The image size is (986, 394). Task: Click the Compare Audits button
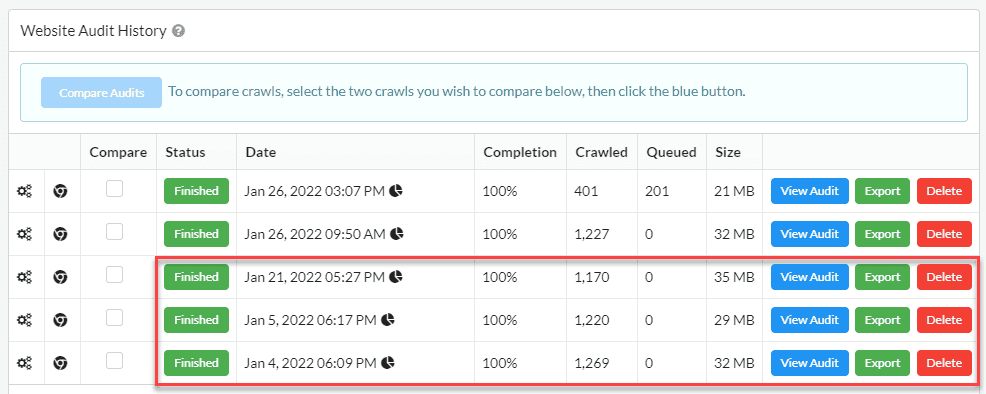[101, 92]
